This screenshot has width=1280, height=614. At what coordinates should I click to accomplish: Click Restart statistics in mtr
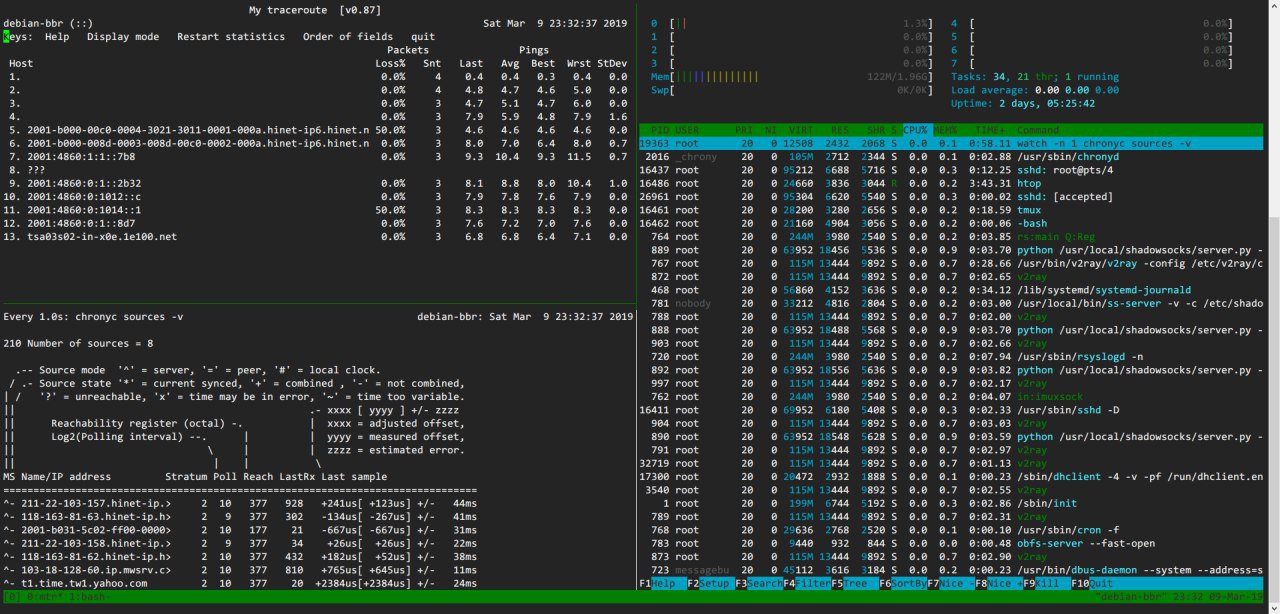[230, 37]
